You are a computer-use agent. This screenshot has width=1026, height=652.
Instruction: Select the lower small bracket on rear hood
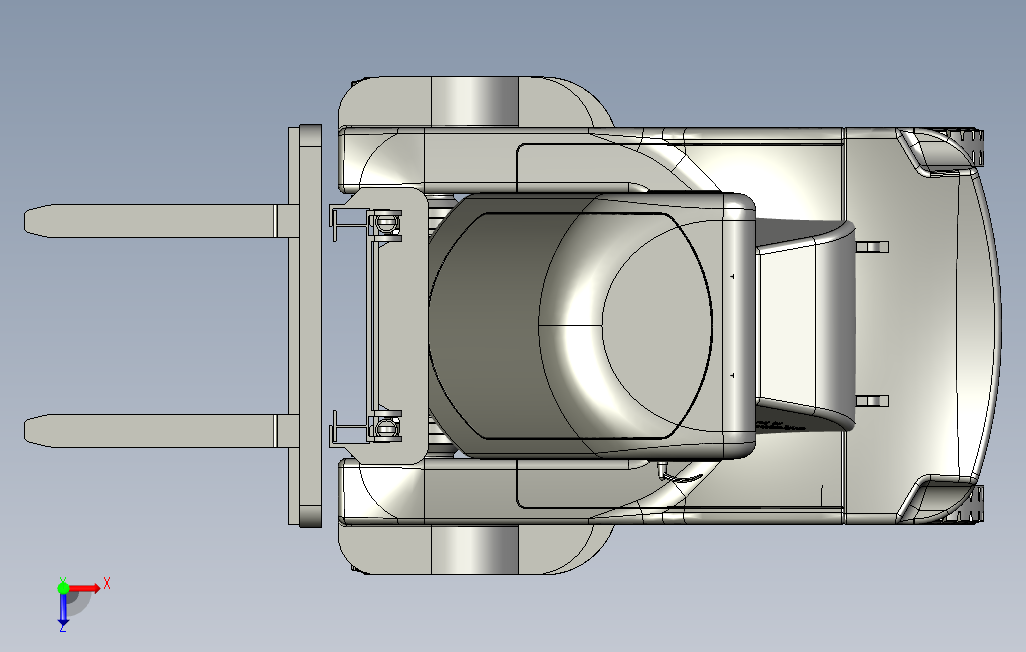pyautogui.click(x=872, y=401)
